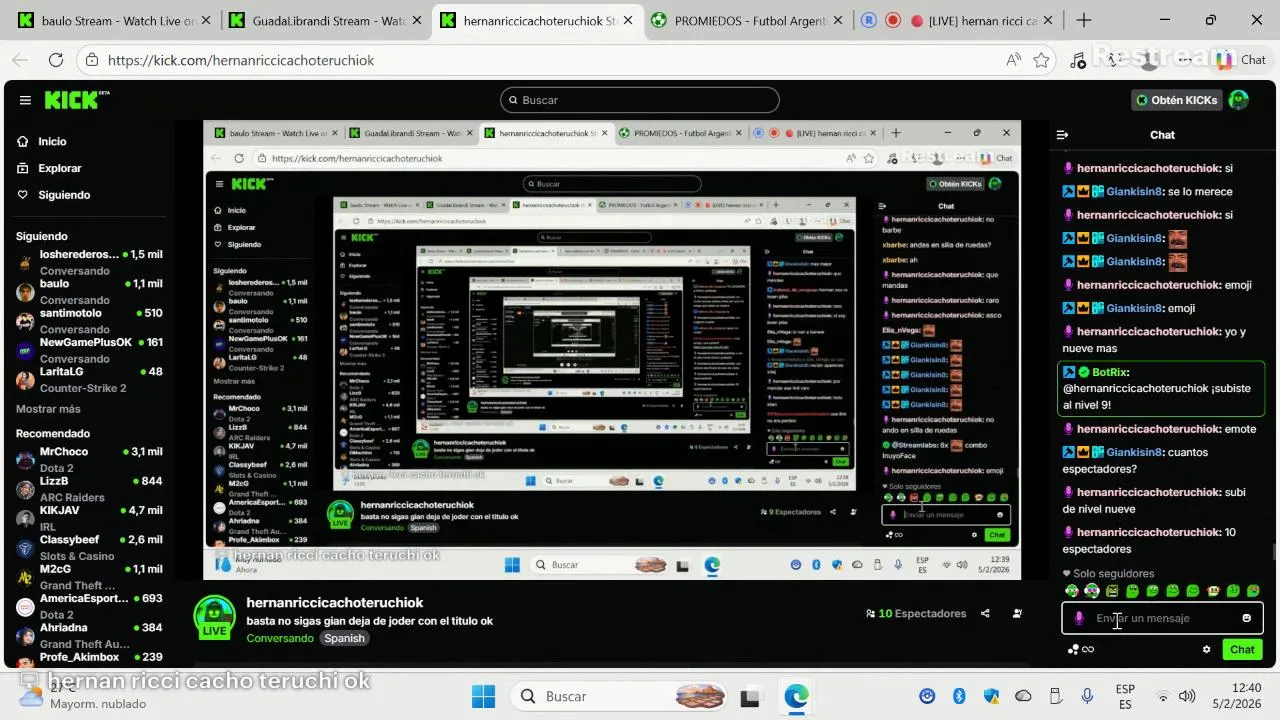
Task: Open Windows Start menu
Action: point(483,696)
